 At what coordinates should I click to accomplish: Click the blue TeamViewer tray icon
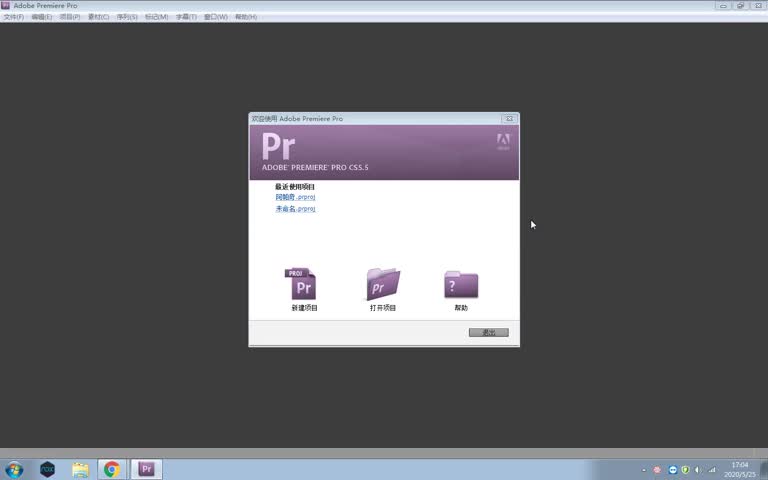(673, 470)
